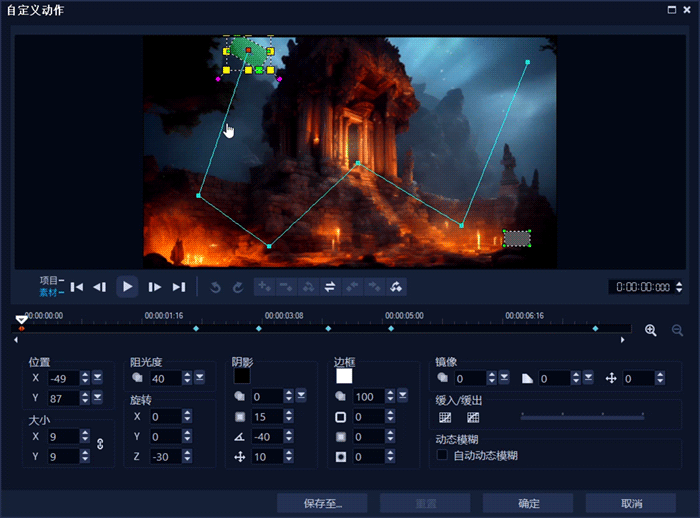Open the position Y value dropdown
700x518 pixels.
(x=97, y=397)
